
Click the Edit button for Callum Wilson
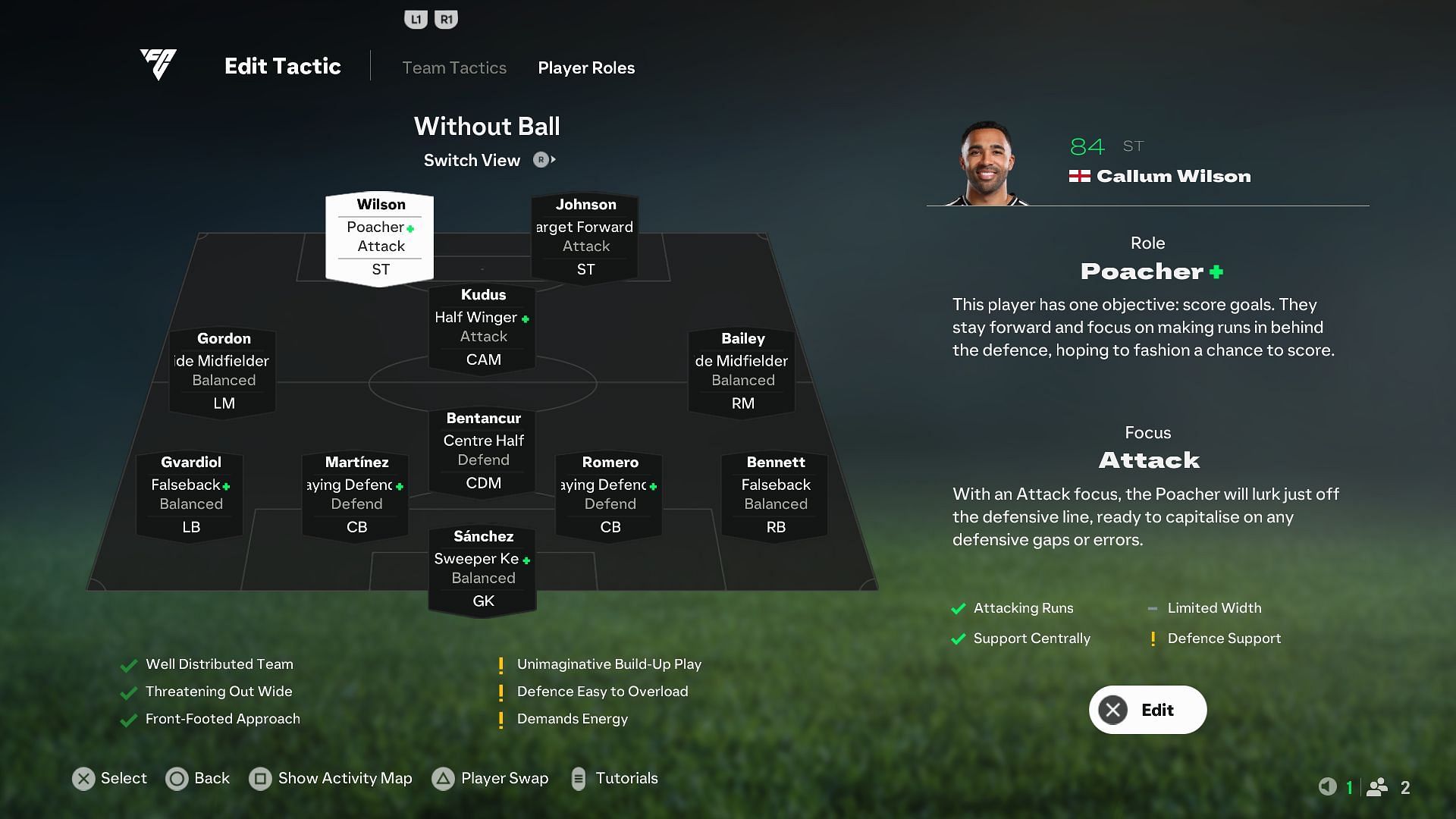pos(1148,709)
